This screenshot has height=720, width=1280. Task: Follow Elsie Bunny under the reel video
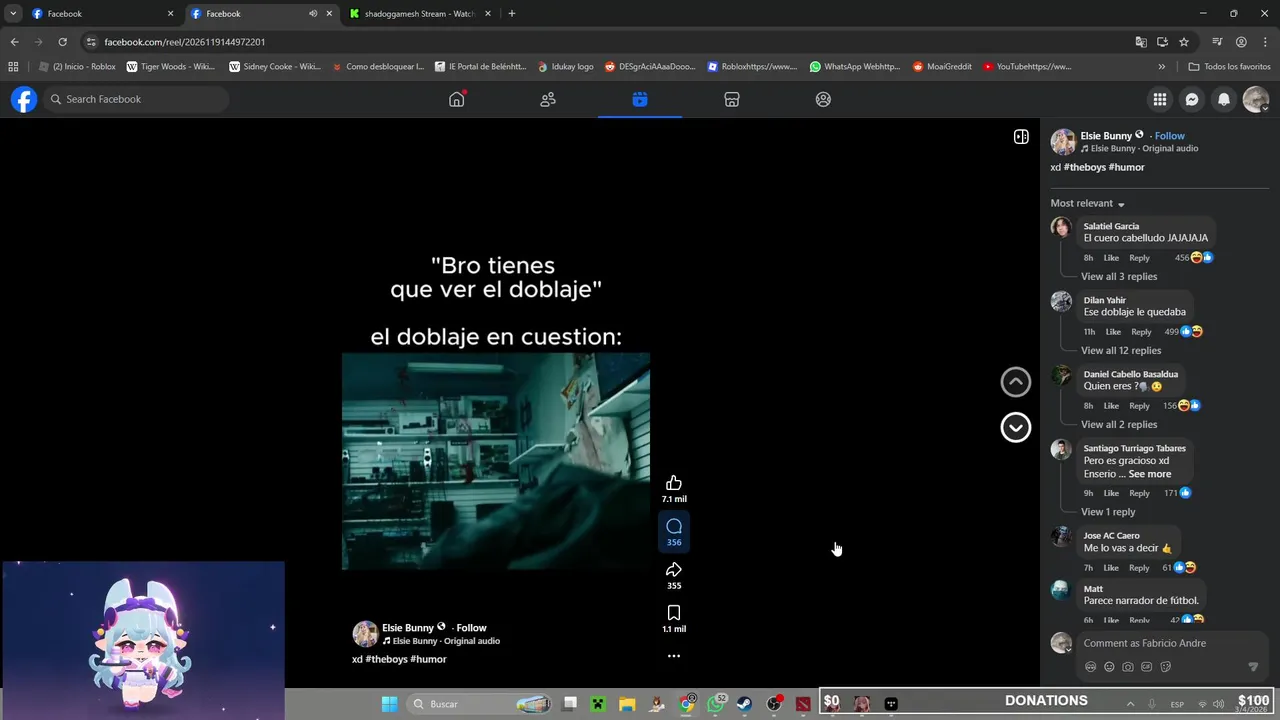pos(471,628)
